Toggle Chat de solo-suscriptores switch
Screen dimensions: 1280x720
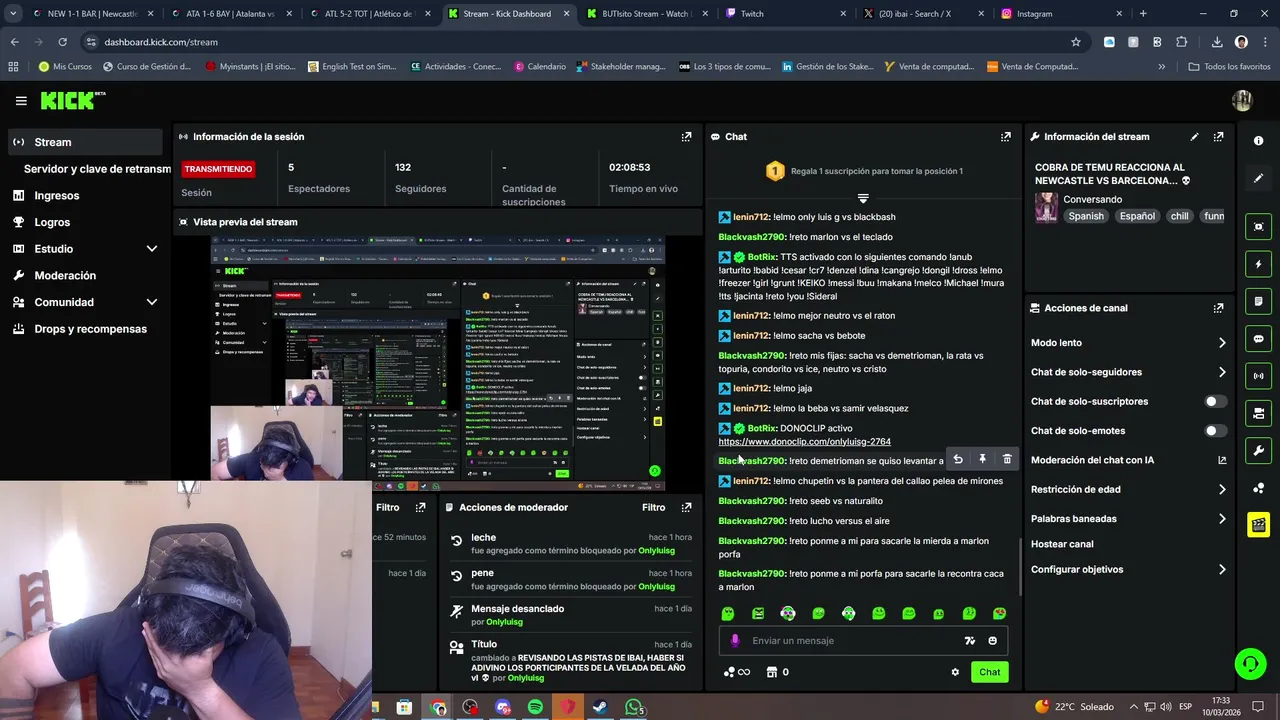coord(1215,401)
